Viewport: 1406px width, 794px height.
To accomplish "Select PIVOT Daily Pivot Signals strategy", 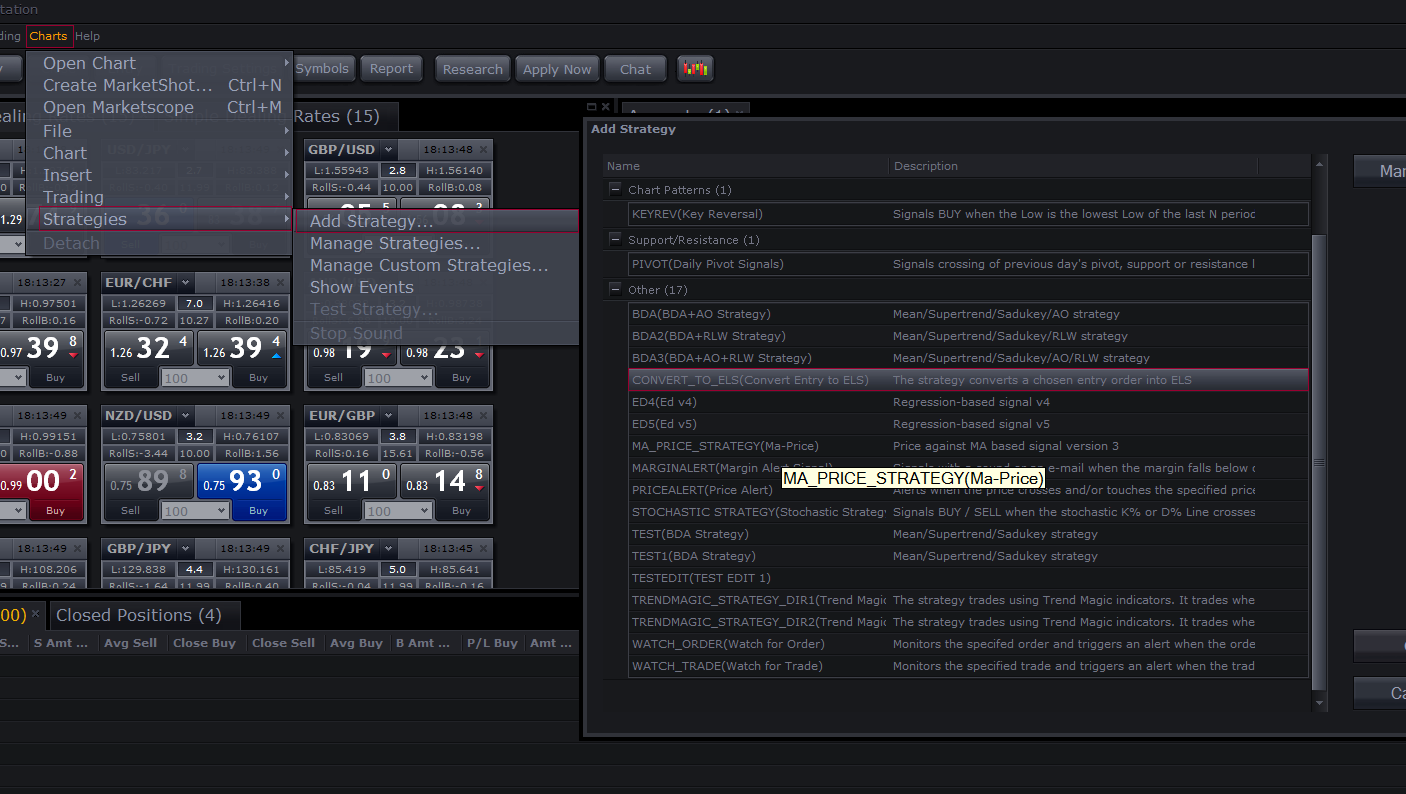I will [x=968, y=264].
